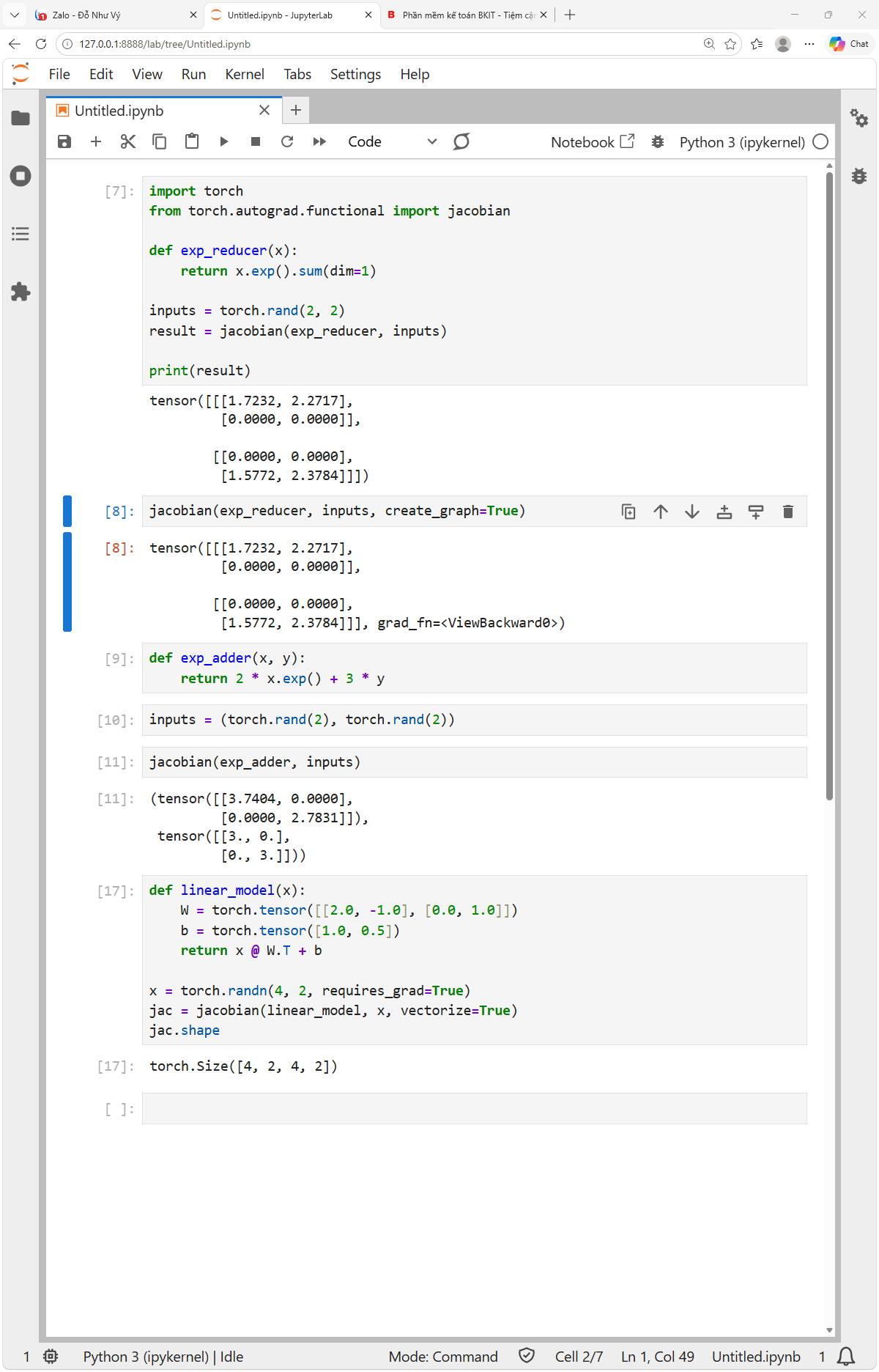Open Copilot Chat in browser
The width and height of the screenshot is (879, 1372).
pyautogui.click(x=849, y=44)
